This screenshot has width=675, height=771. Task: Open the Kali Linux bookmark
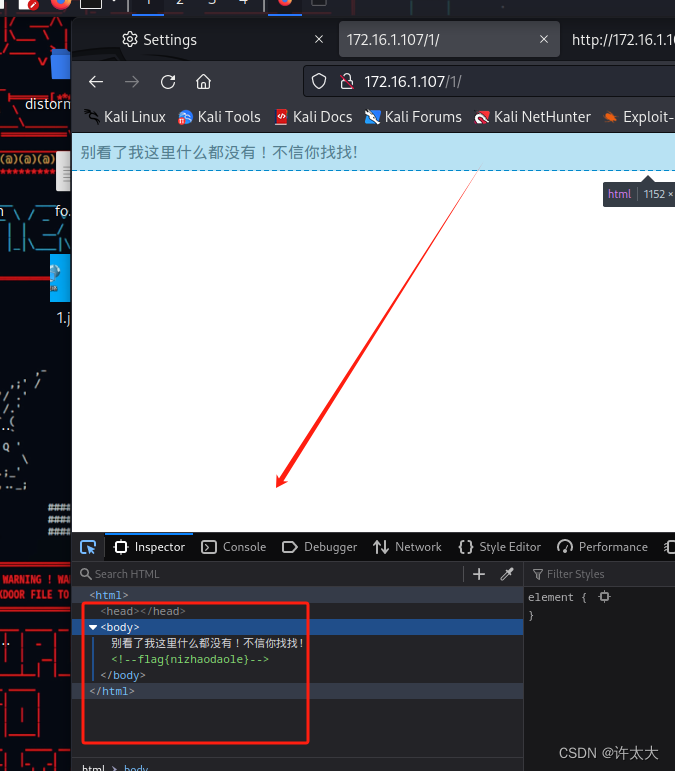coord(125,117)
